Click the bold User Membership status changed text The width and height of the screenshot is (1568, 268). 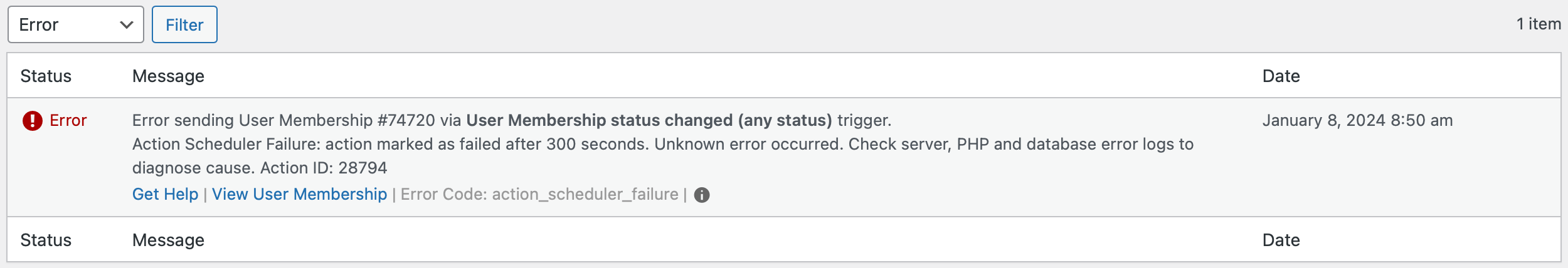pos(649,120)
